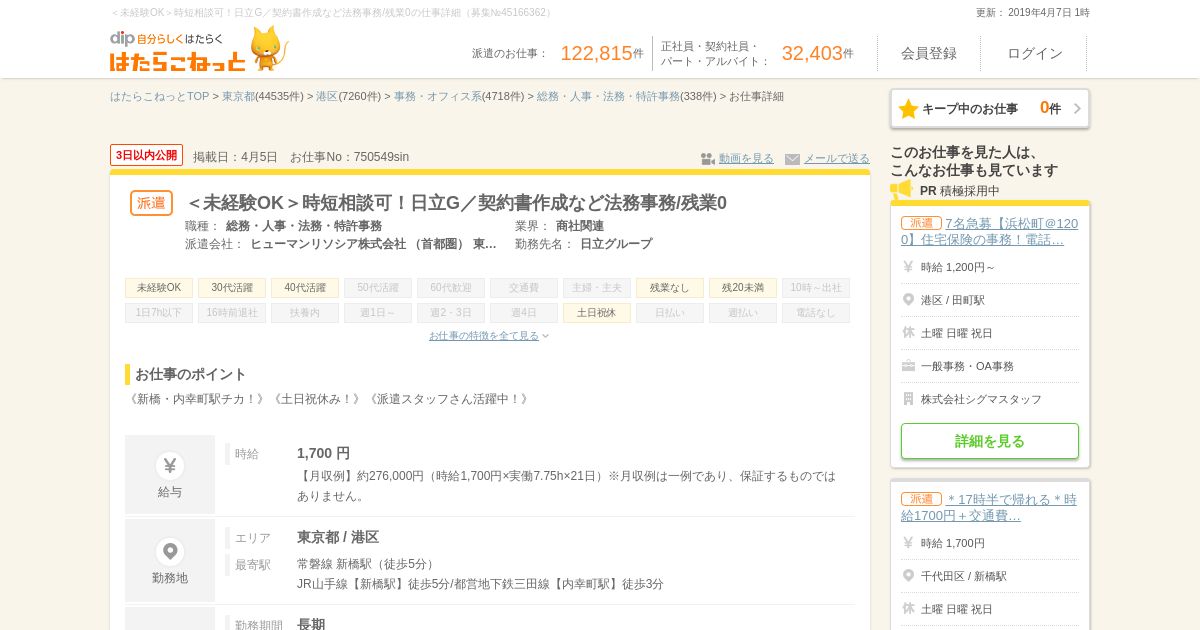Click the 東京都 / 港区 area text
The image size is (1200, 630).
tap(338, 537)
